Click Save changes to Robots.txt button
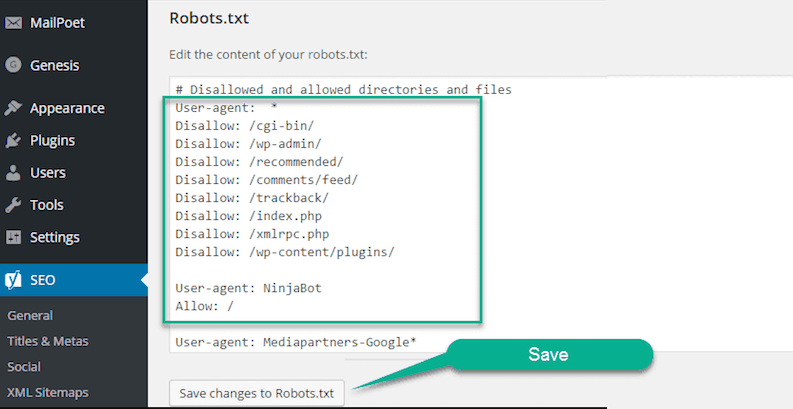This screenshot has width=793, height=409. point(256,393)
